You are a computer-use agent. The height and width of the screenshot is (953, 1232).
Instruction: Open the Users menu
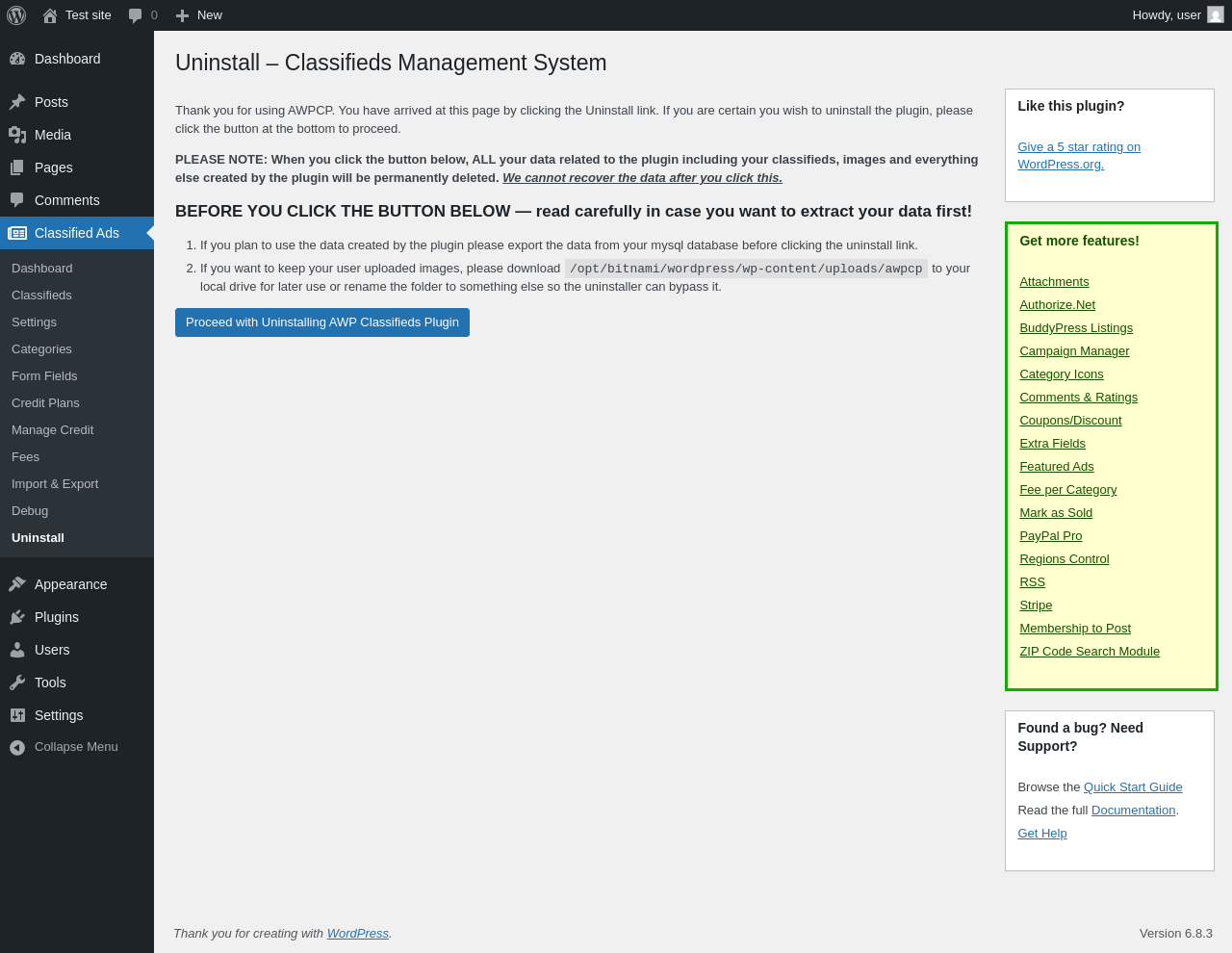(x=77, y=650)
